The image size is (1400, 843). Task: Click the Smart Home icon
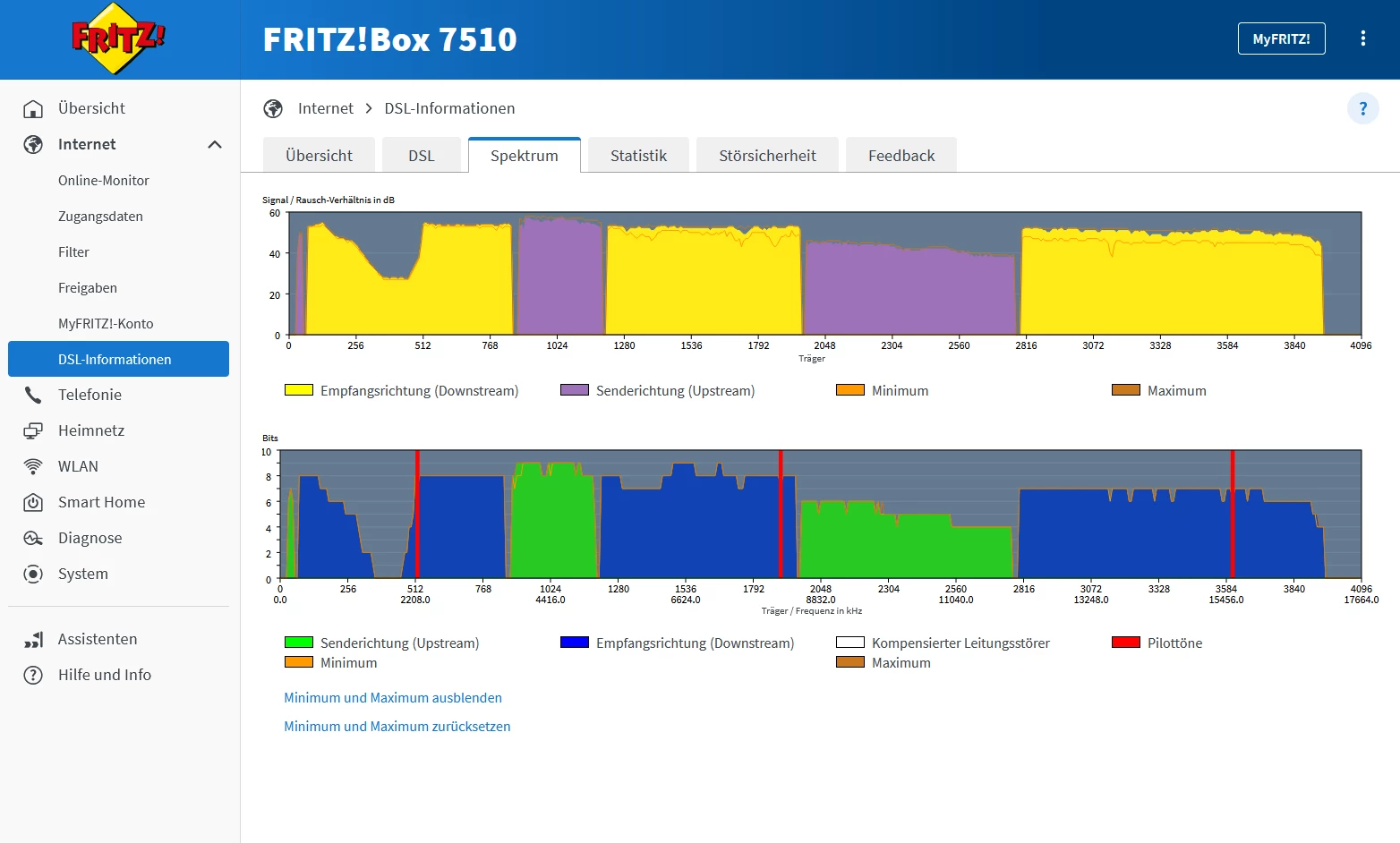[x=33, y=502]
